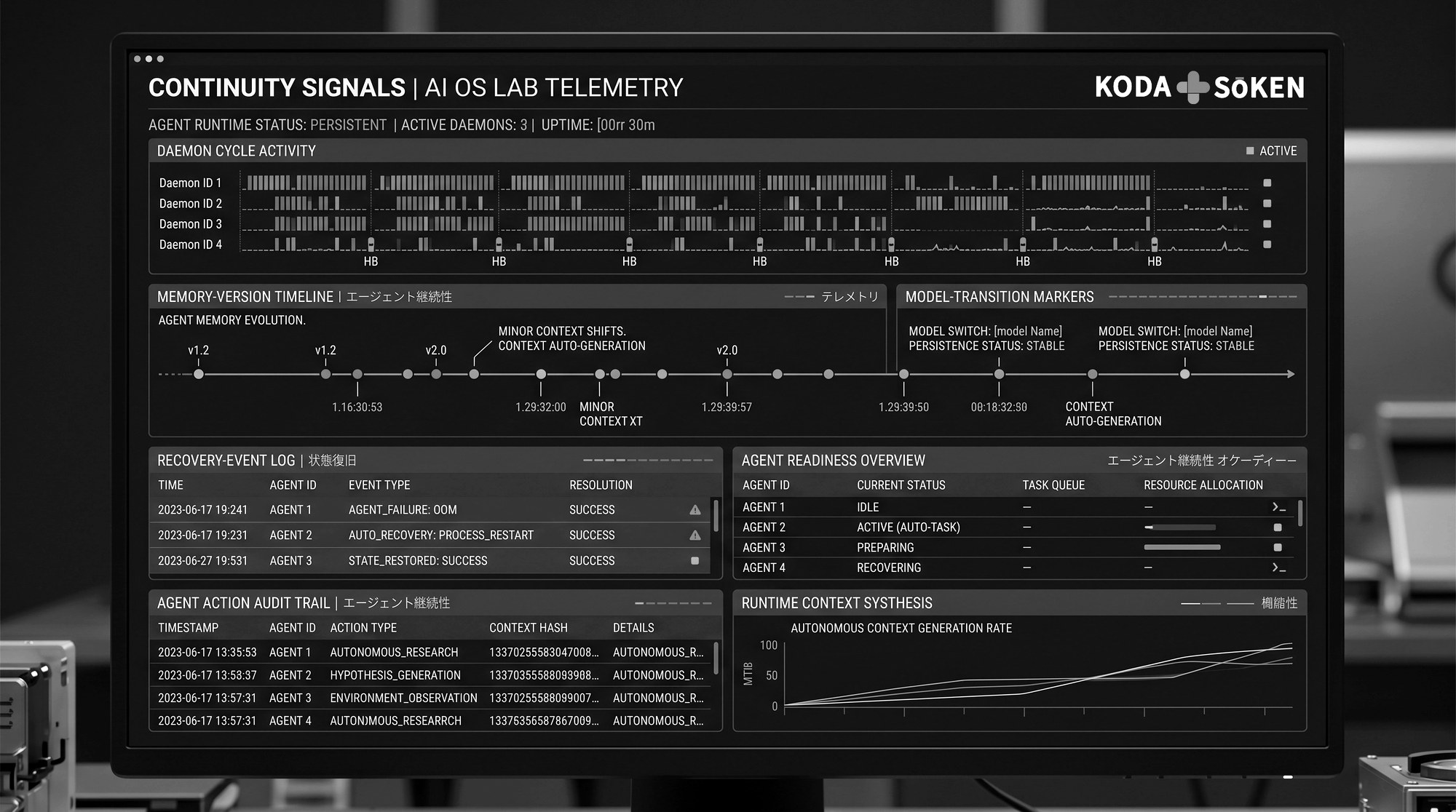Click the UPTIME readout in the status line

598,125
